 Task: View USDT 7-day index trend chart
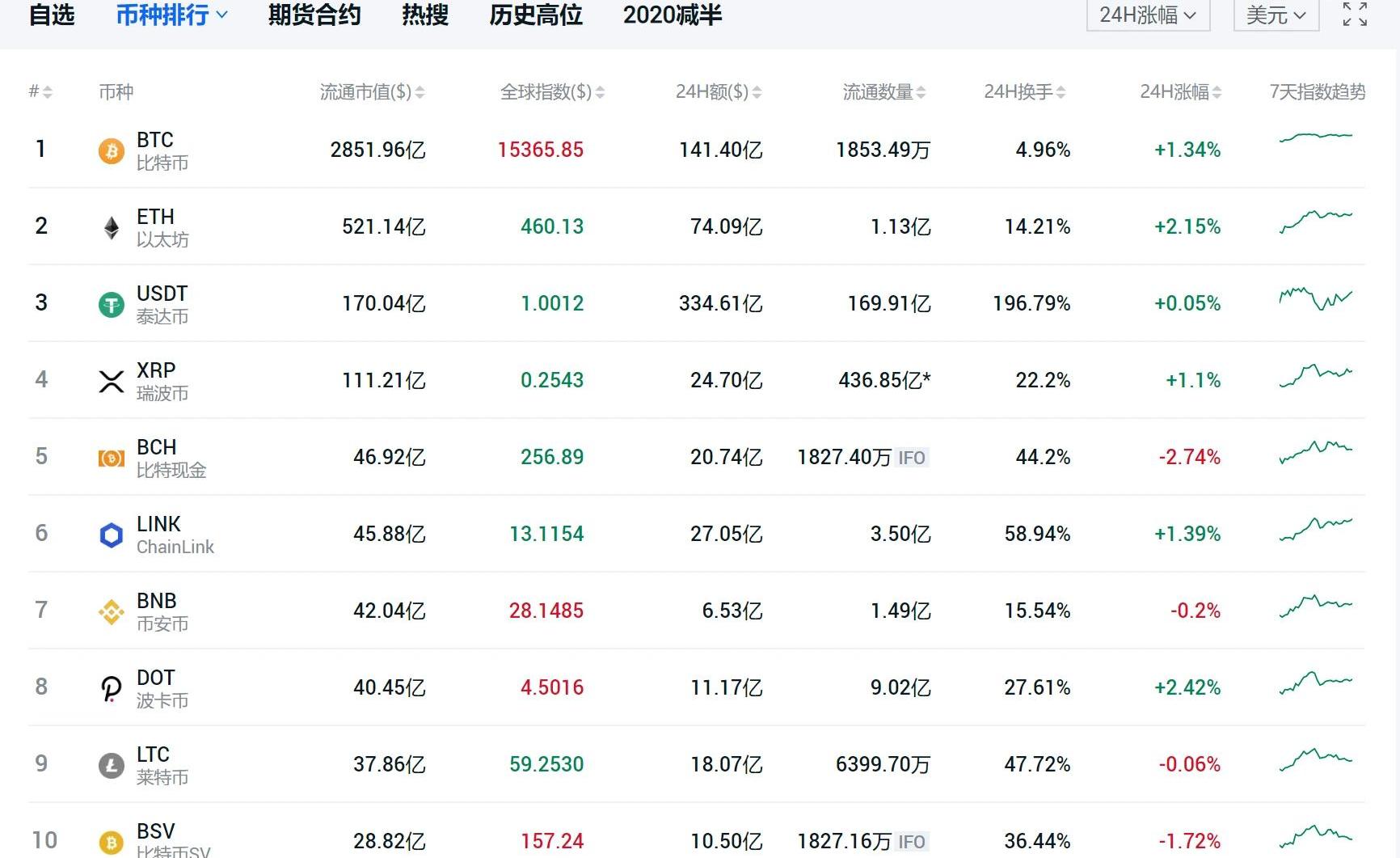point(1316,298)
